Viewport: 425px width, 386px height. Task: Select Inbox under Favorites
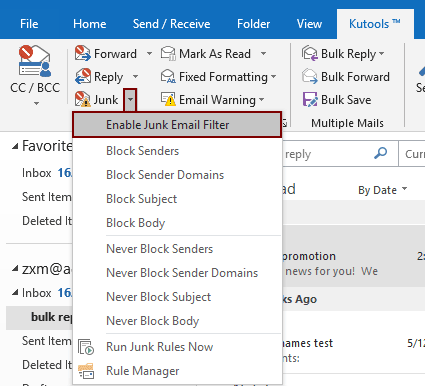39,173
